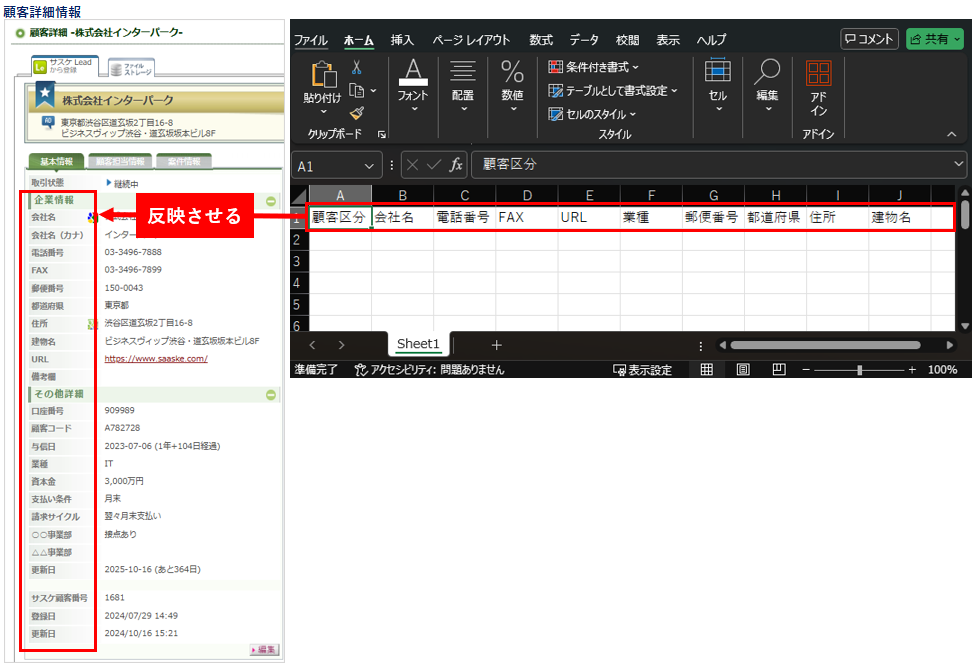Click the Cut scissors icon in Excel

357,67
